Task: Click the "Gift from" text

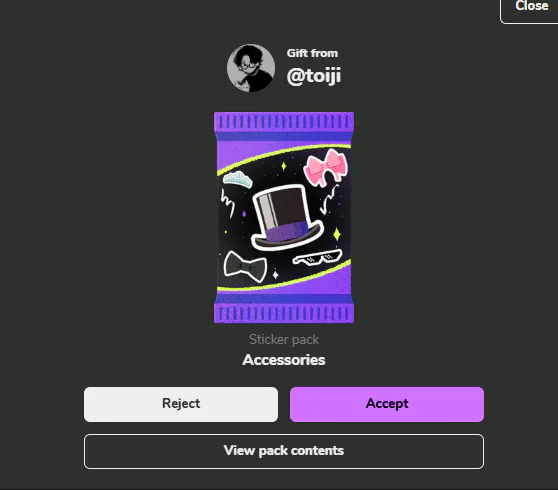Action: click(x=312, y=53)
